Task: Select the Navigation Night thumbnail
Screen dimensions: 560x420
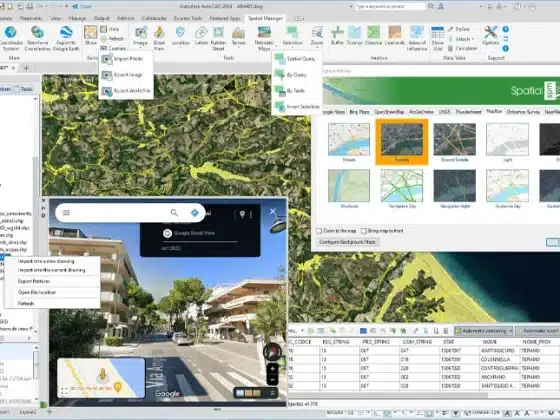Action: coord(455,186)
